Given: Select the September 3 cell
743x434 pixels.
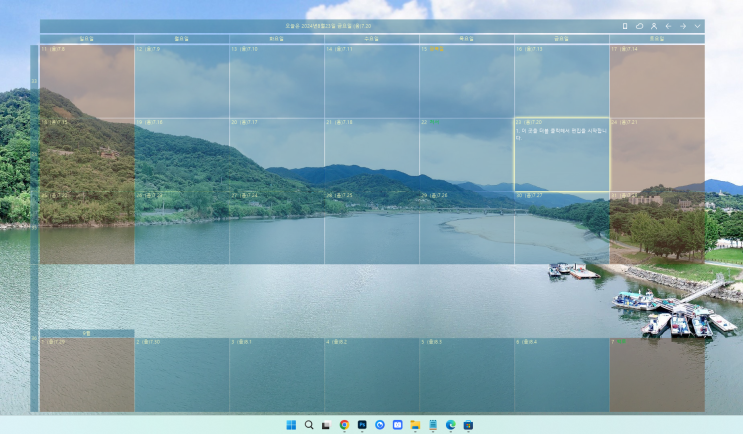Looking at the screenshot, I should (277, 375).
